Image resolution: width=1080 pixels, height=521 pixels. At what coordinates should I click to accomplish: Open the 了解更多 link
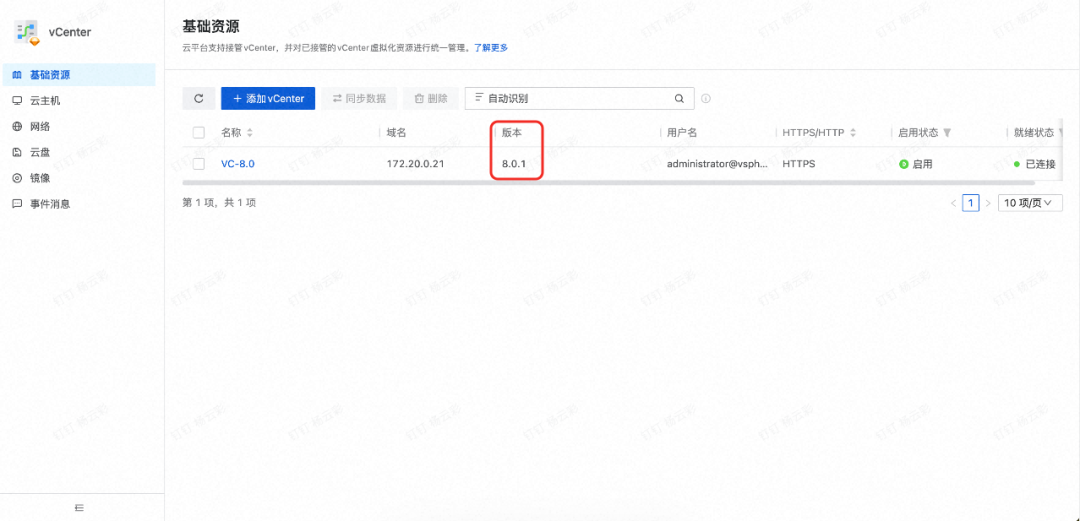point(491,48)
